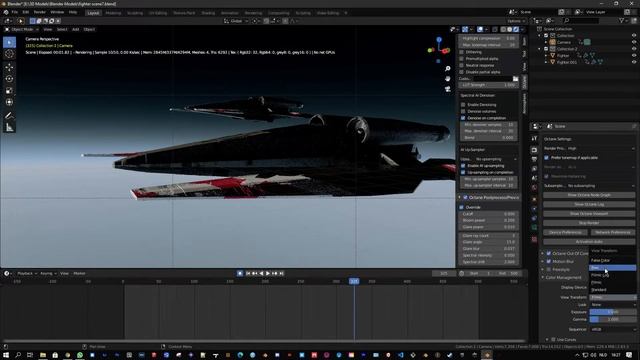640x360 pixels.
Task: Select the Move tool
Action: click(x=9, y=67)
